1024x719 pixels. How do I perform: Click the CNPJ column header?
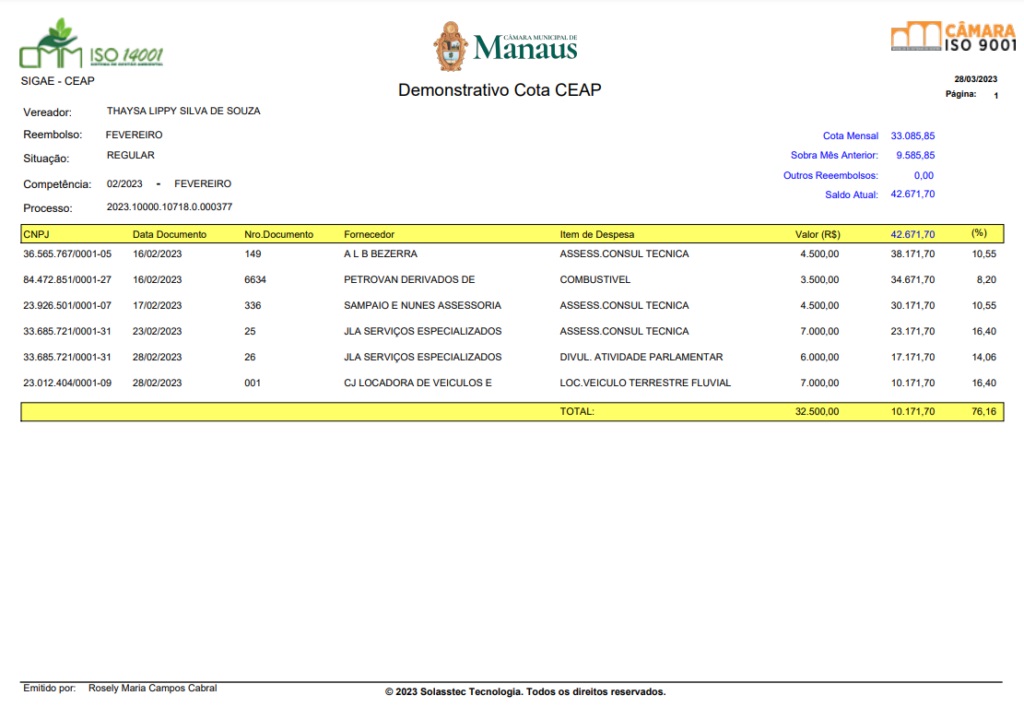(x=37, y=234)
